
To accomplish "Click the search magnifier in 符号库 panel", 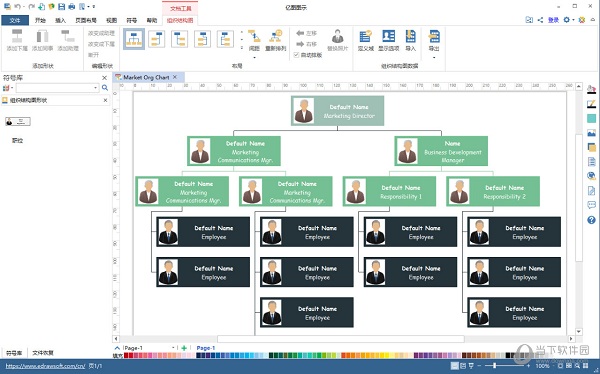I will pyautogui.click(x=105, y=88).
